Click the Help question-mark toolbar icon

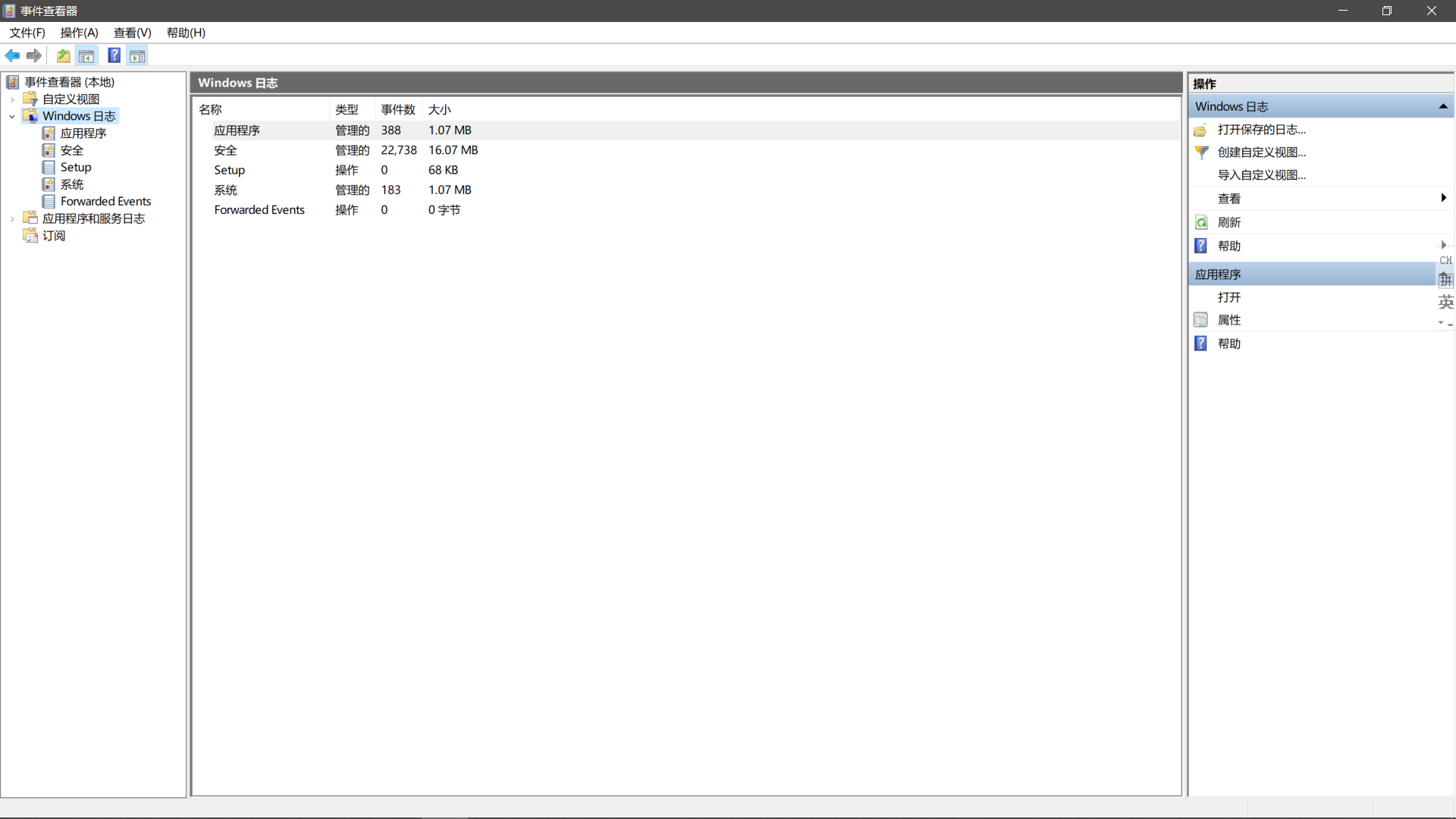(114, 55)
